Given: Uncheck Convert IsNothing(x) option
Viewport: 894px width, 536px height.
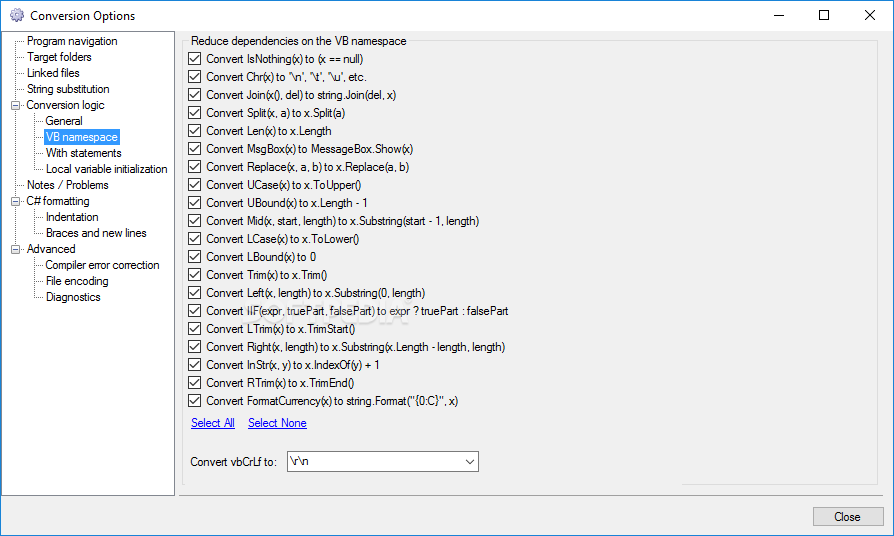Looking at the screenshot, I should click(194, 59).
